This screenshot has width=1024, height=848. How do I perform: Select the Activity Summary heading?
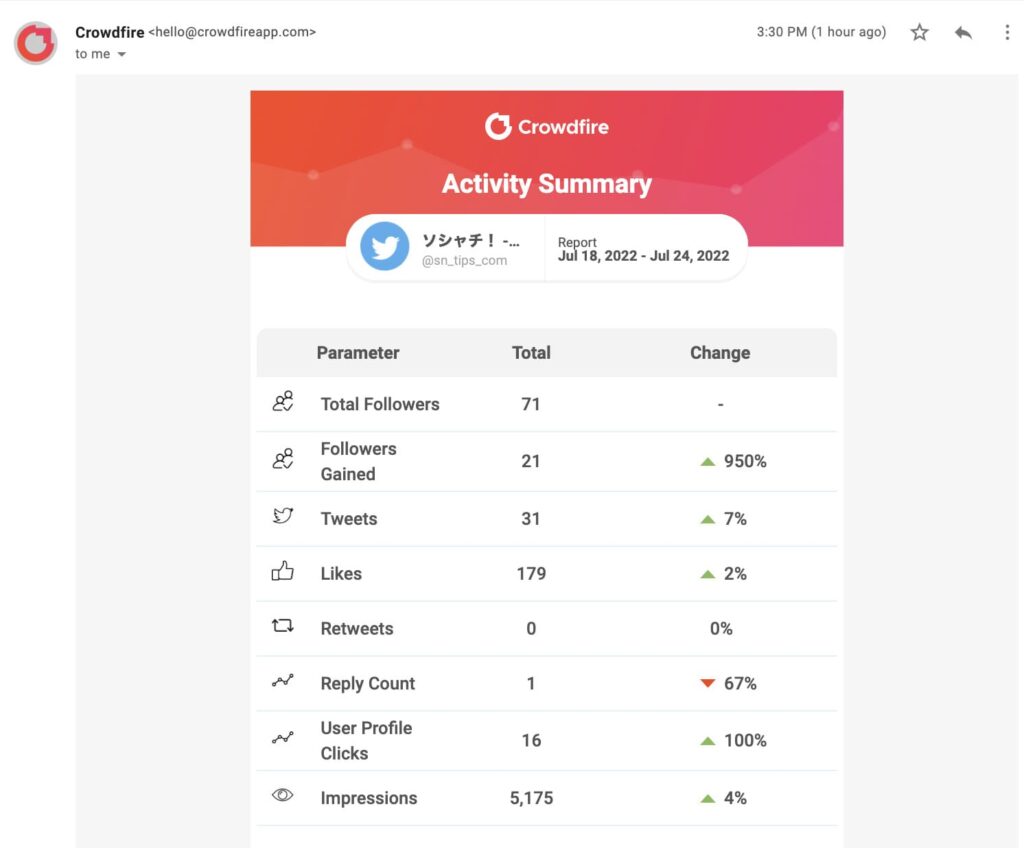(x=547, y=184)
